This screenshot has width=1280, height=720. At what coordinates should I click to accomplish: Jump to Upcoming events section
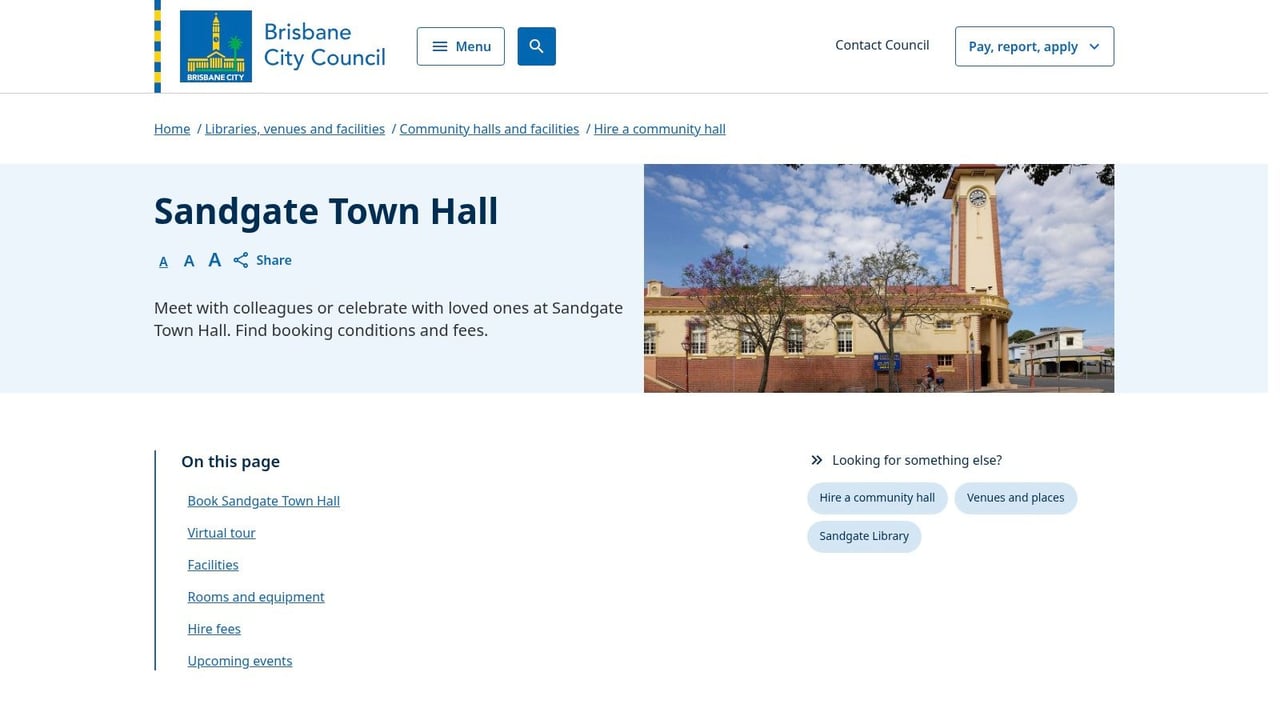coord(240,661)
